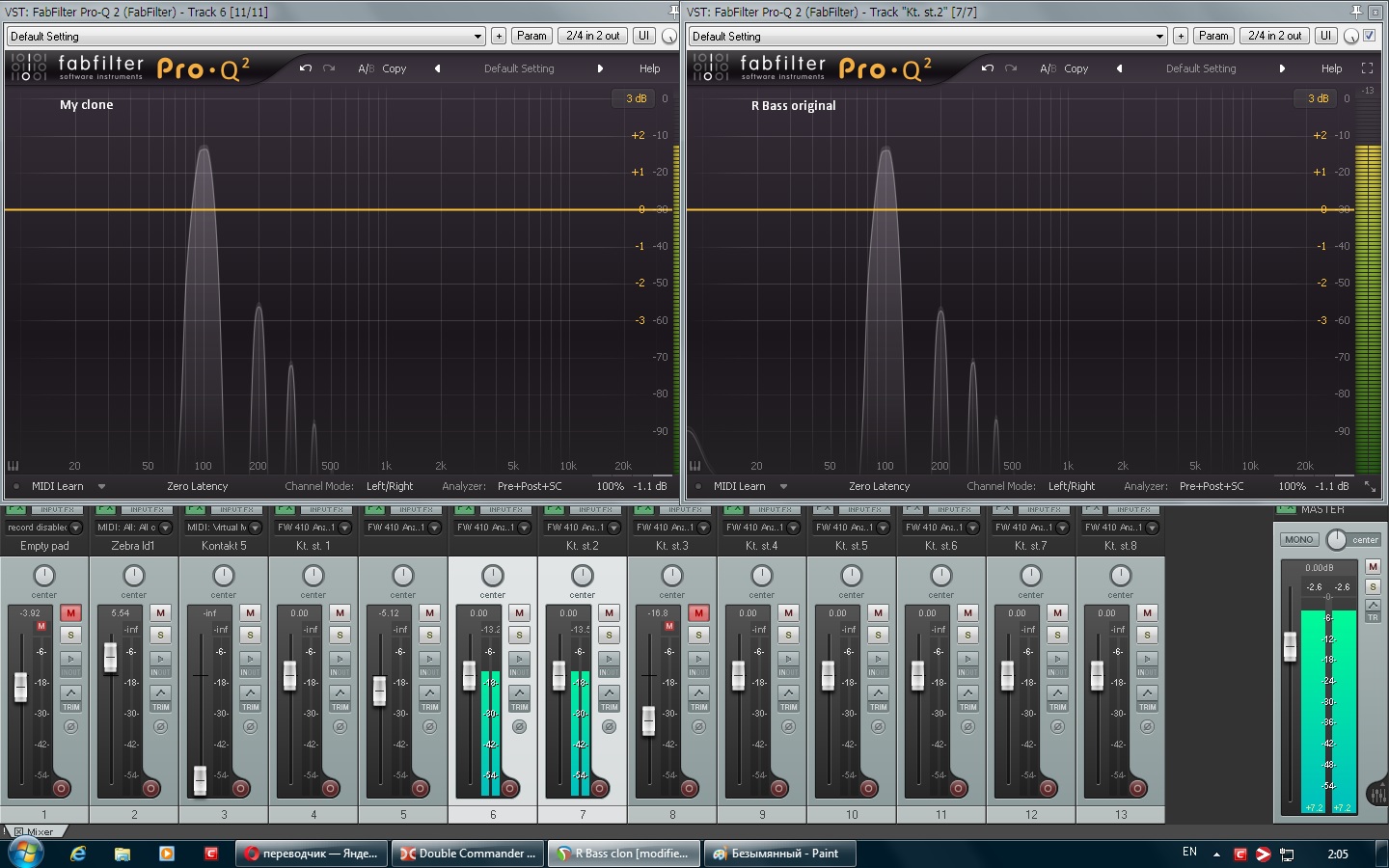Go to next preset in Kt. st.2 Pro-Q
The image size is (1389, 868).
point(1282,68)
